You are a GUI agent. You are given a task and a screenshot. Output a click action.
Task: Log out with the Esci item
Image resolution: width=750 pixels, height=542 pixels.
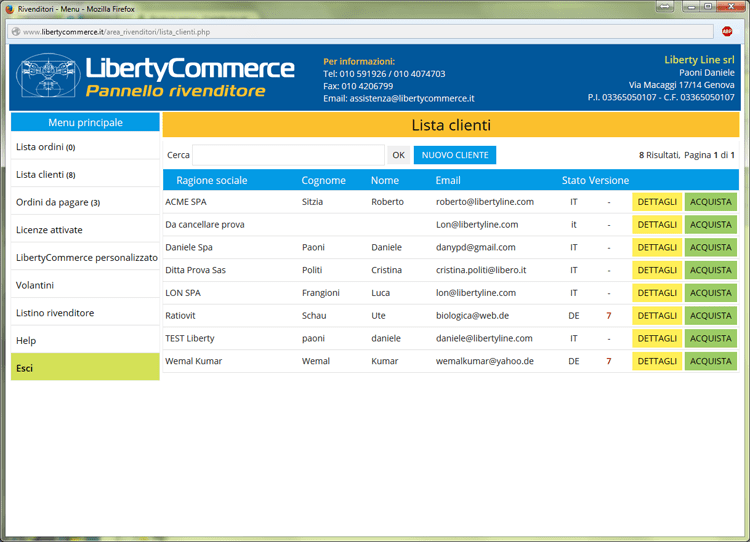point(85,367)
